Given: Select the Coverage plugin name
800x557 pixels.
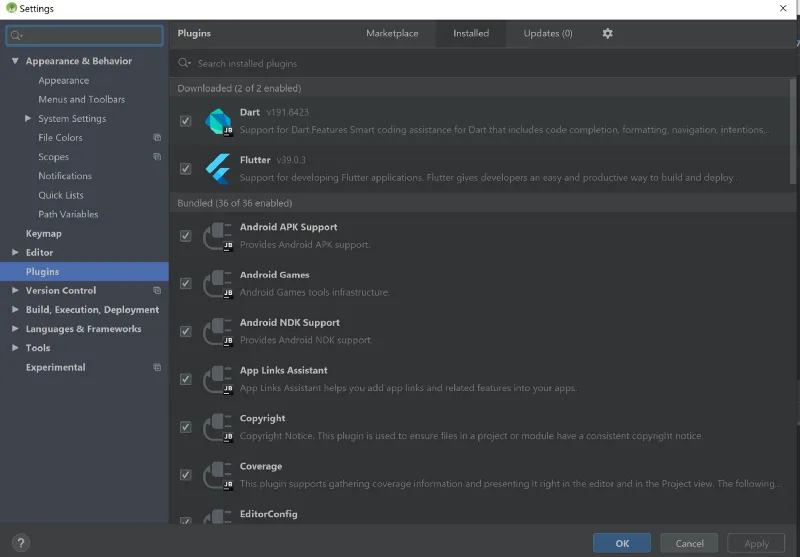Looking at the screenshot, I should pos(261,466).
